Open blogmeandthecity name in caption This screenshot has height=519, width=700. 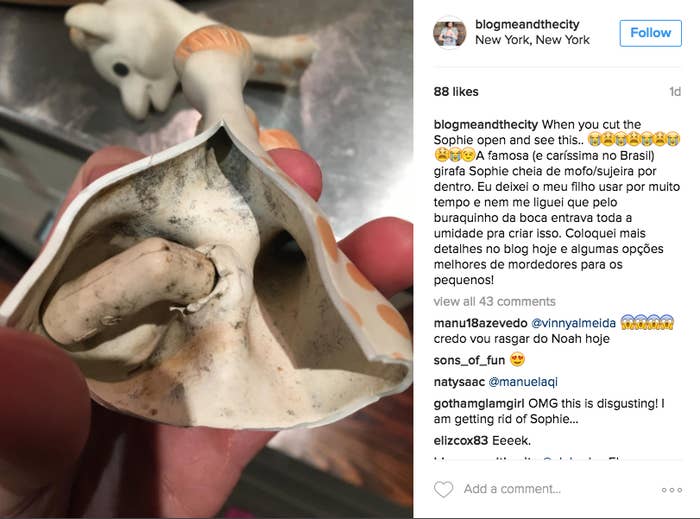point(486,125)
